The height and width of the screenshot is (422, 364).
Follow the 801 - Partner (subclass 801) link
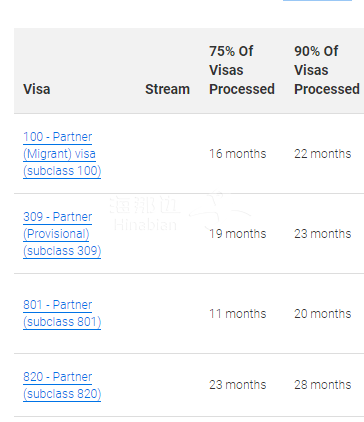coord(62,313)
